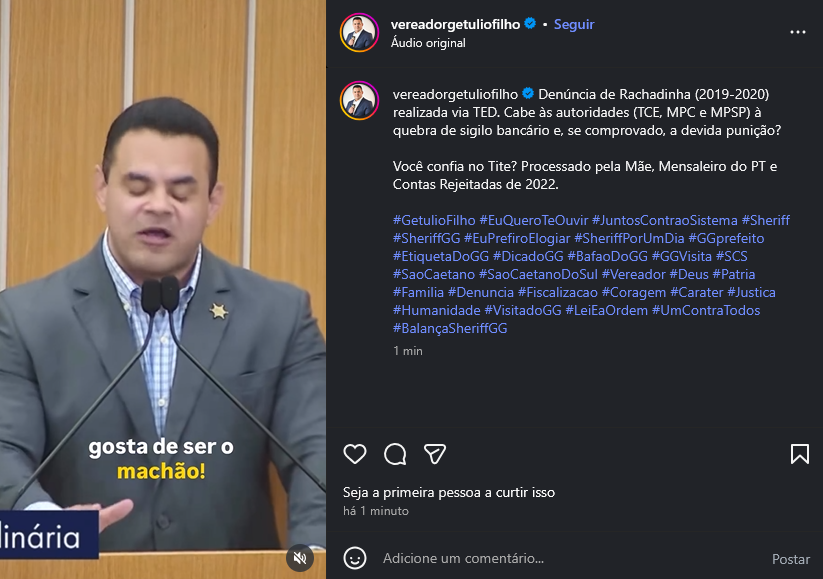Share post using paper plane icon
This screenshot has height=579, width=823.
pyautogui.click(x=435, y=454)
